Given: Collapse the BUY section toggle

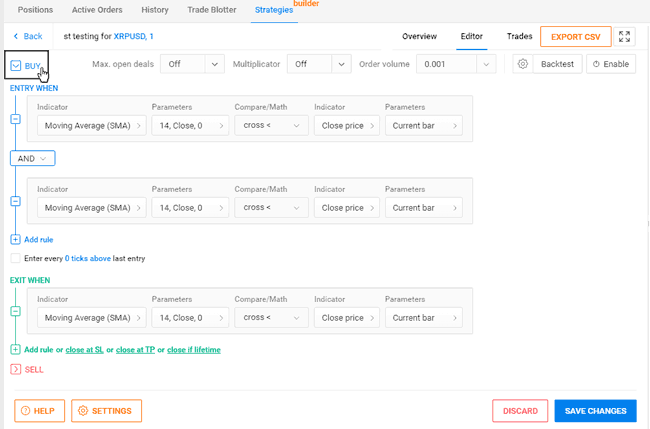Looking at the screenshot, I should point(16,66).
